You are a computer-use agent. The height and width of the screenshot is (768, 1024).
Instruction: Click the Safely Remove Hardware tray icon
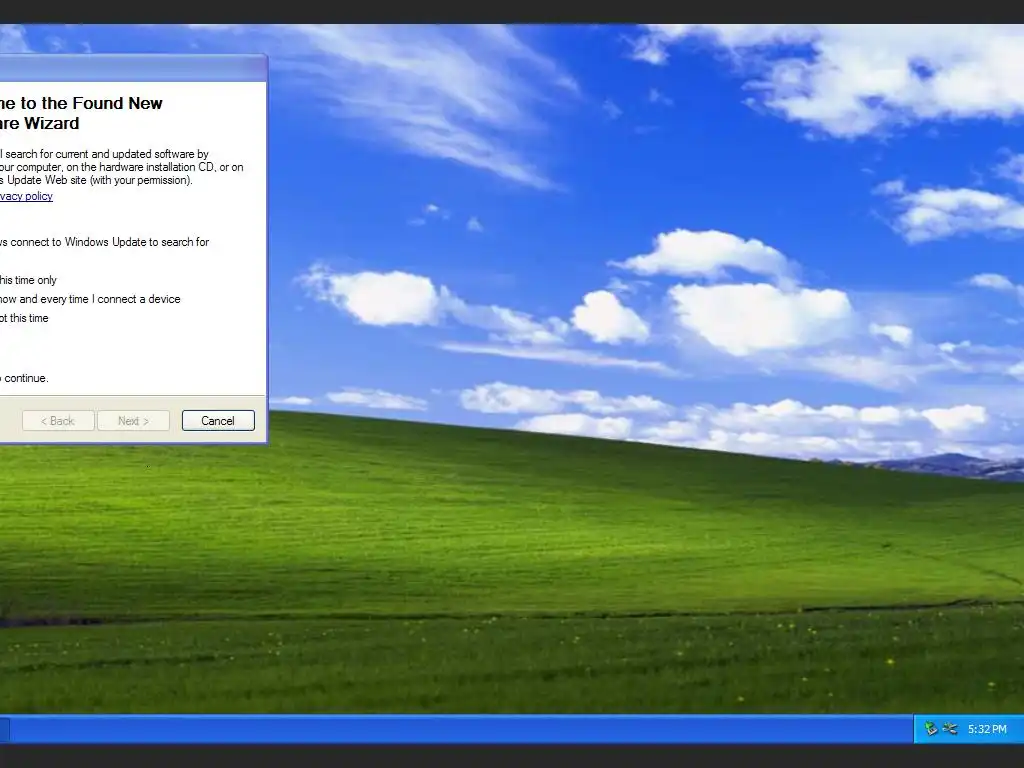click(931, 729)
